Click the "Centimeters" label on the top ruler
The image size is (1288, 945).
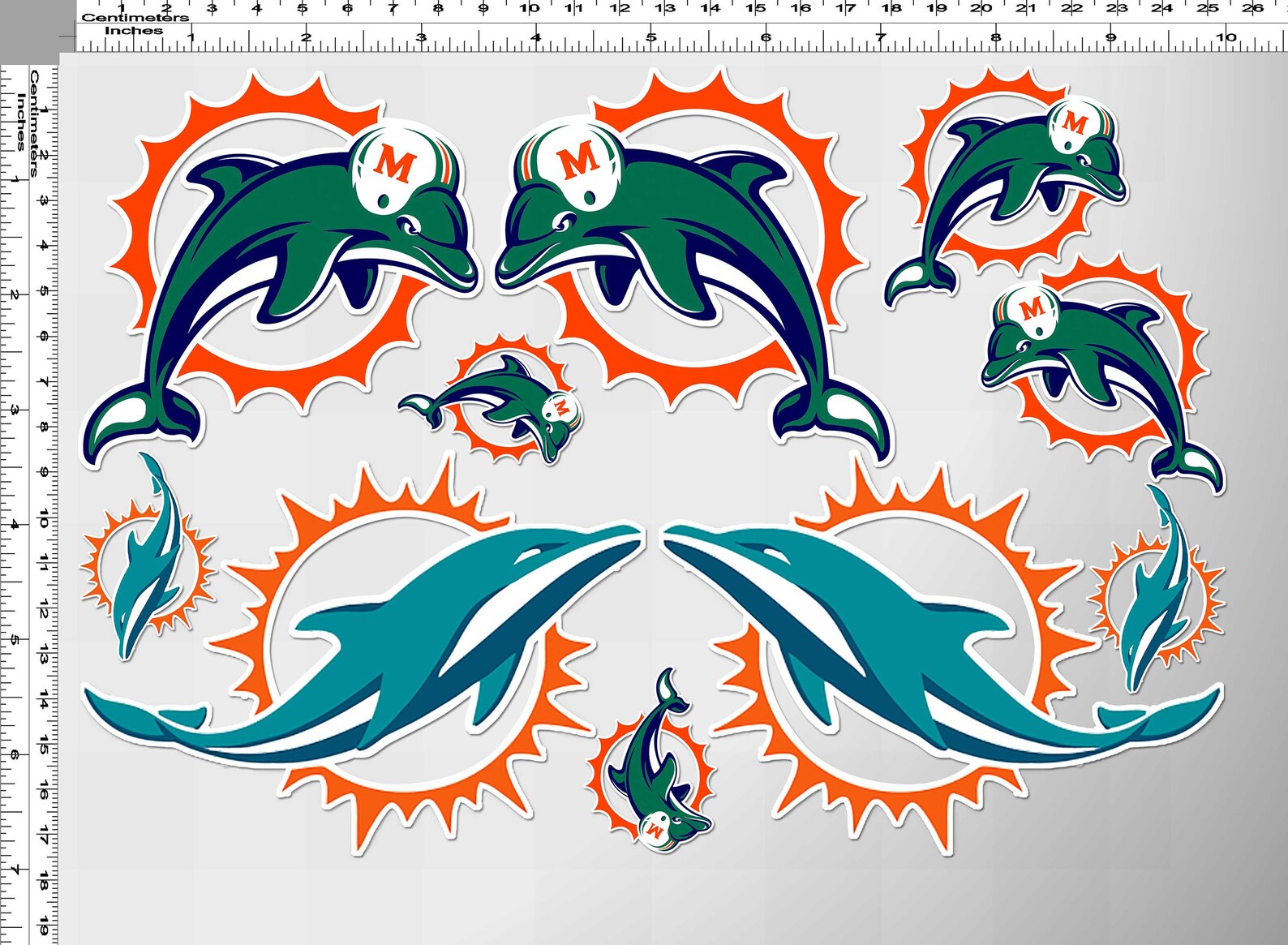135,17
